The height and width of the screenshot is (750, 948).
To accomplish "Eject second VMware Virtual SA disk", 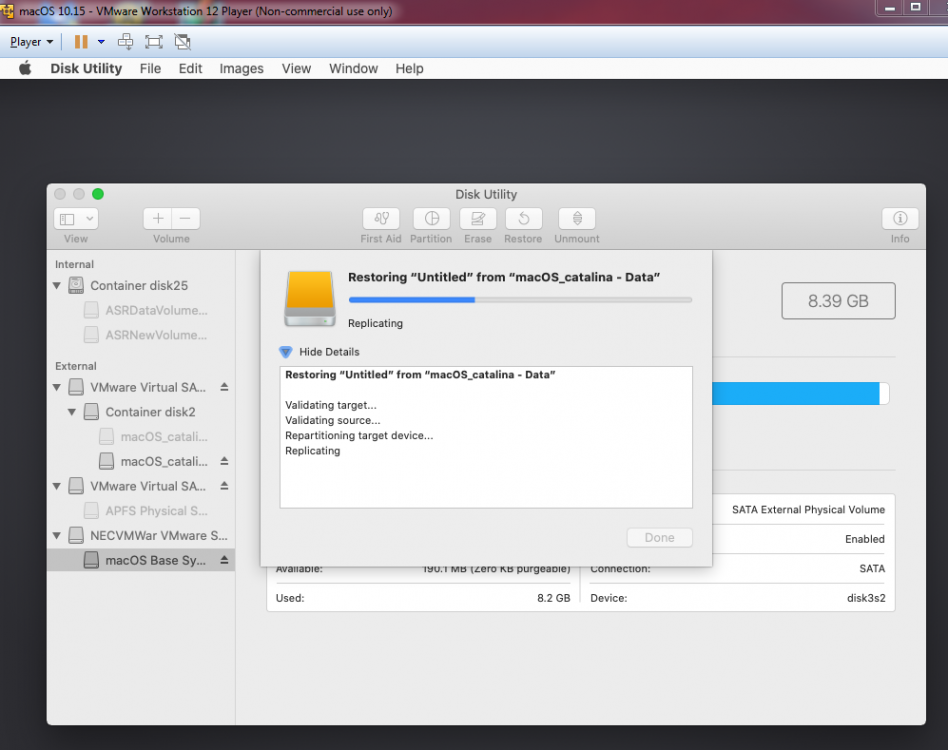I will click(224, 486).
